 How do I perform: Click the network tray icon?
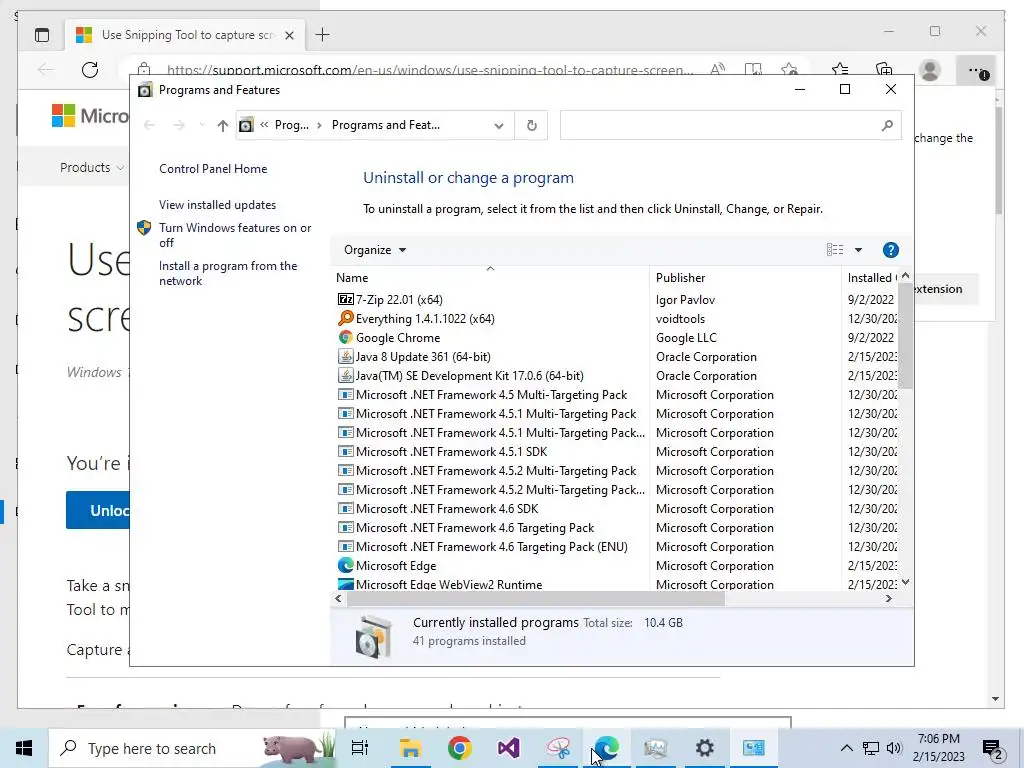[871, 748]
